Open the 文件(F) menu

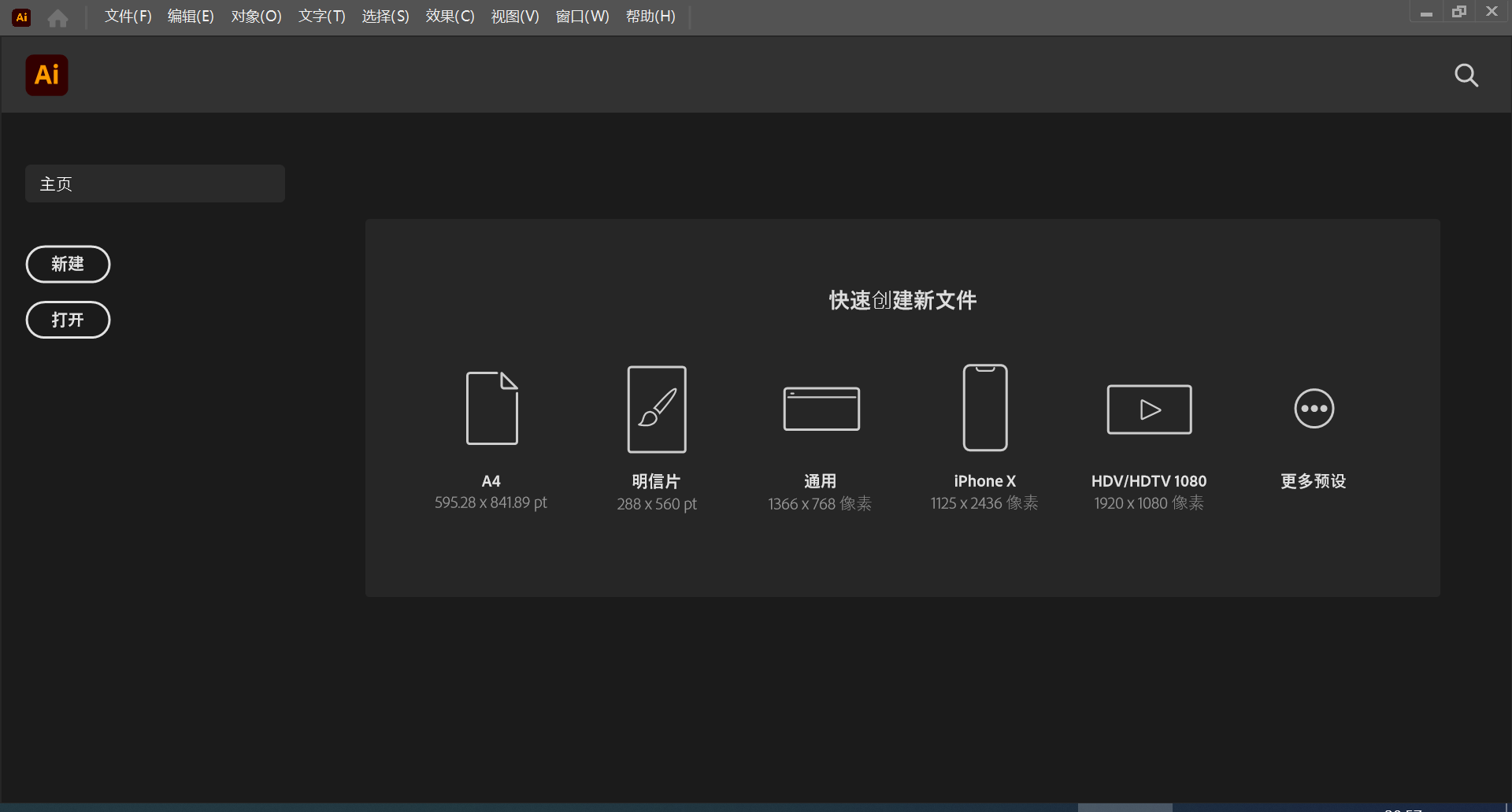(128, 17)
